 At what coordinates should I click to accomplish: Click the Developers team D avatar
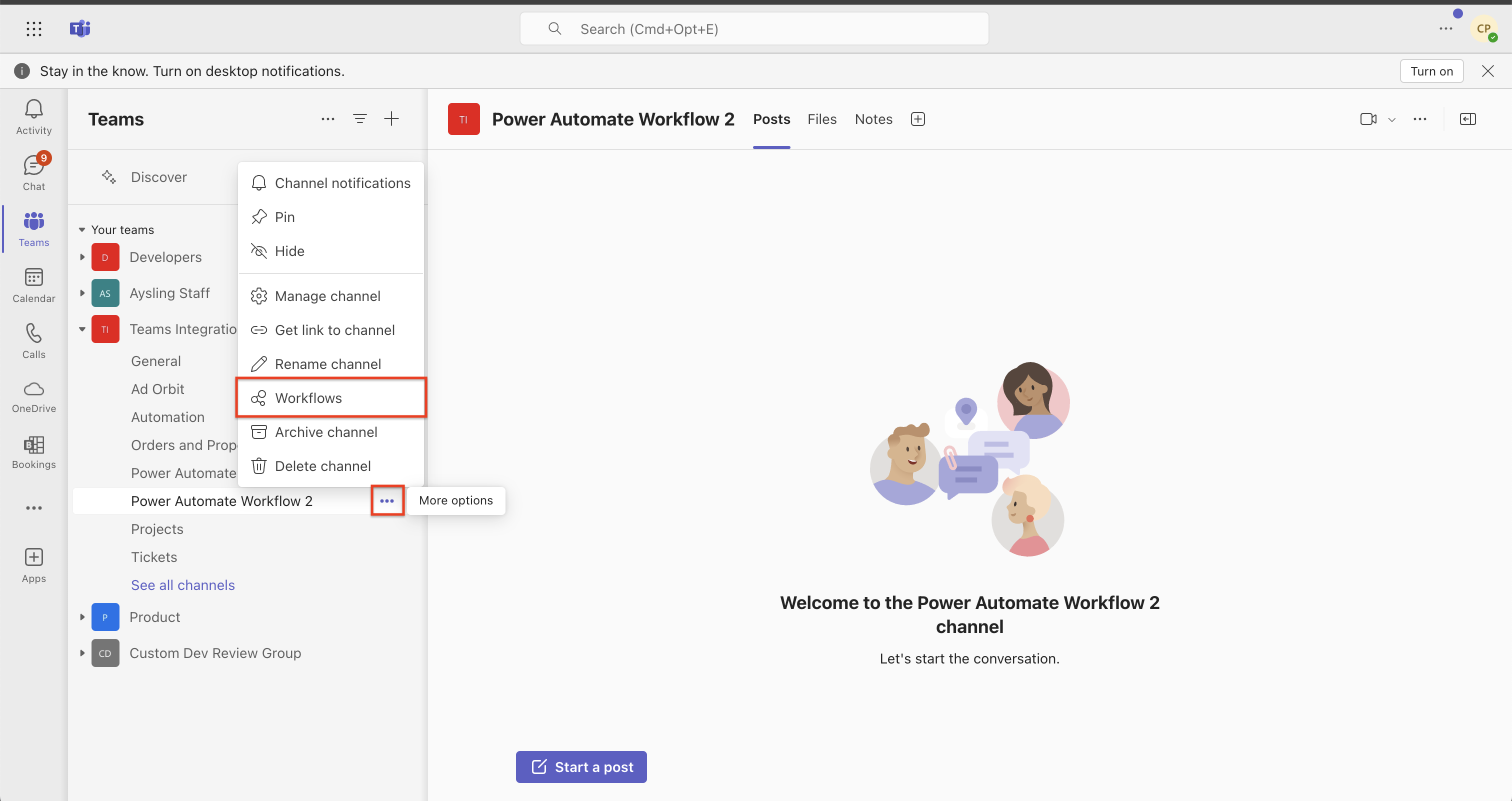[x=105, y=257]
